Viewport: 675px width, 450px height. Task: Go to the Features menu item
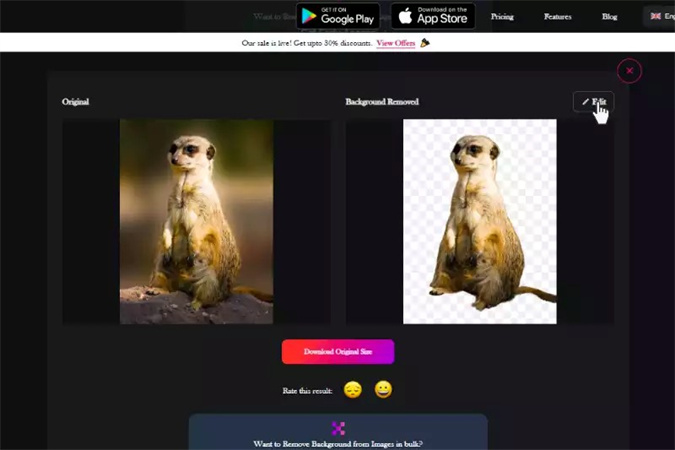tap(557, 16)
